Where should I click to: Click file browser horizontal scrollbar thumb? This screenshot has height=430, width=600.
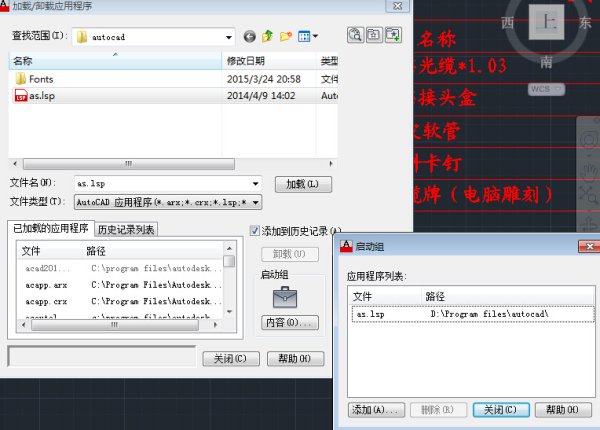coord(129,164)
